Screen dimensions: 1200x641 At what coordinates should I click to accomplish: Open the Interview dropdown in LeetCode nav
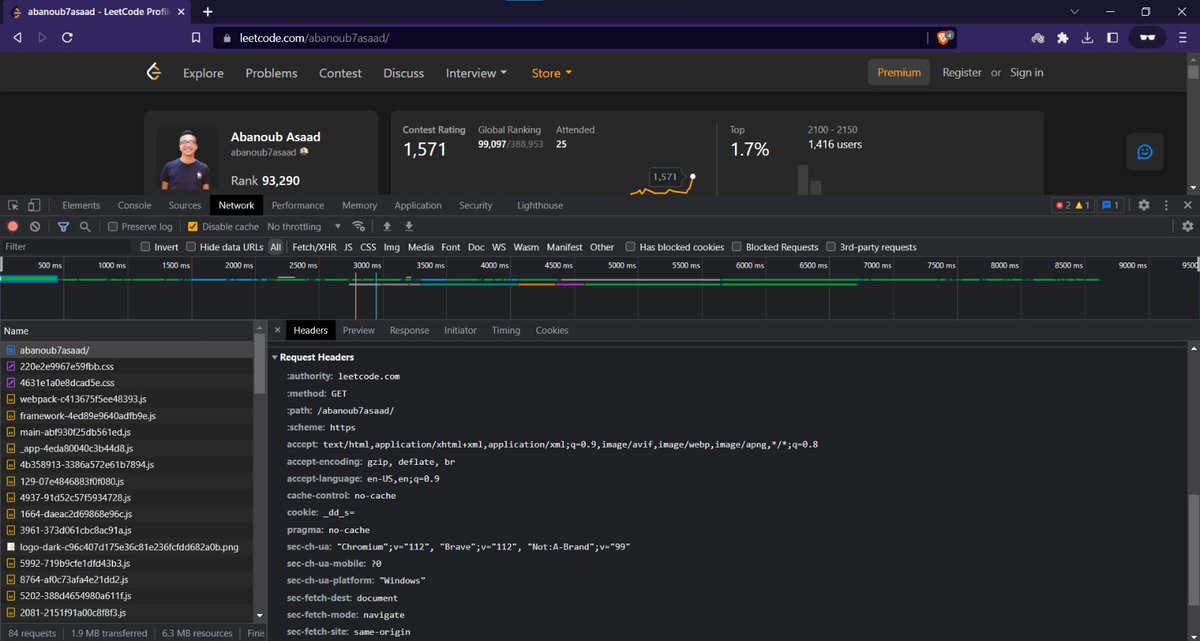(x=476, y=73)
